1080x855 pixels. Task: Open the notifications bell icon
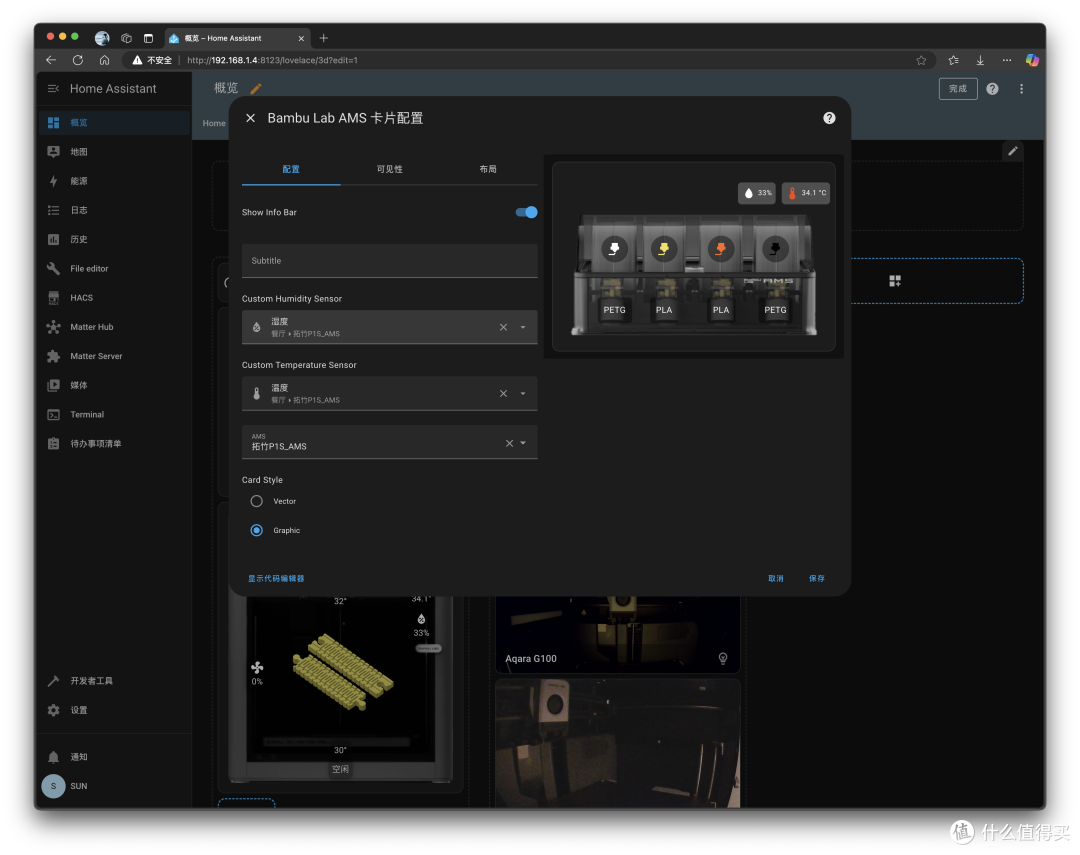(54, 756)
